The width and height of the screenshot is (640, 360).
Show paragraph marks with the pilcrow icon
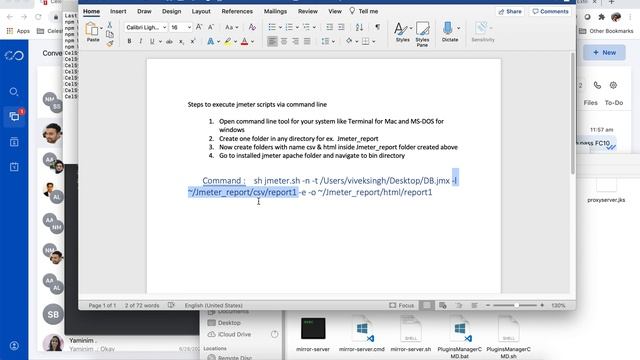pyautogui.click(x=378, y=27)
